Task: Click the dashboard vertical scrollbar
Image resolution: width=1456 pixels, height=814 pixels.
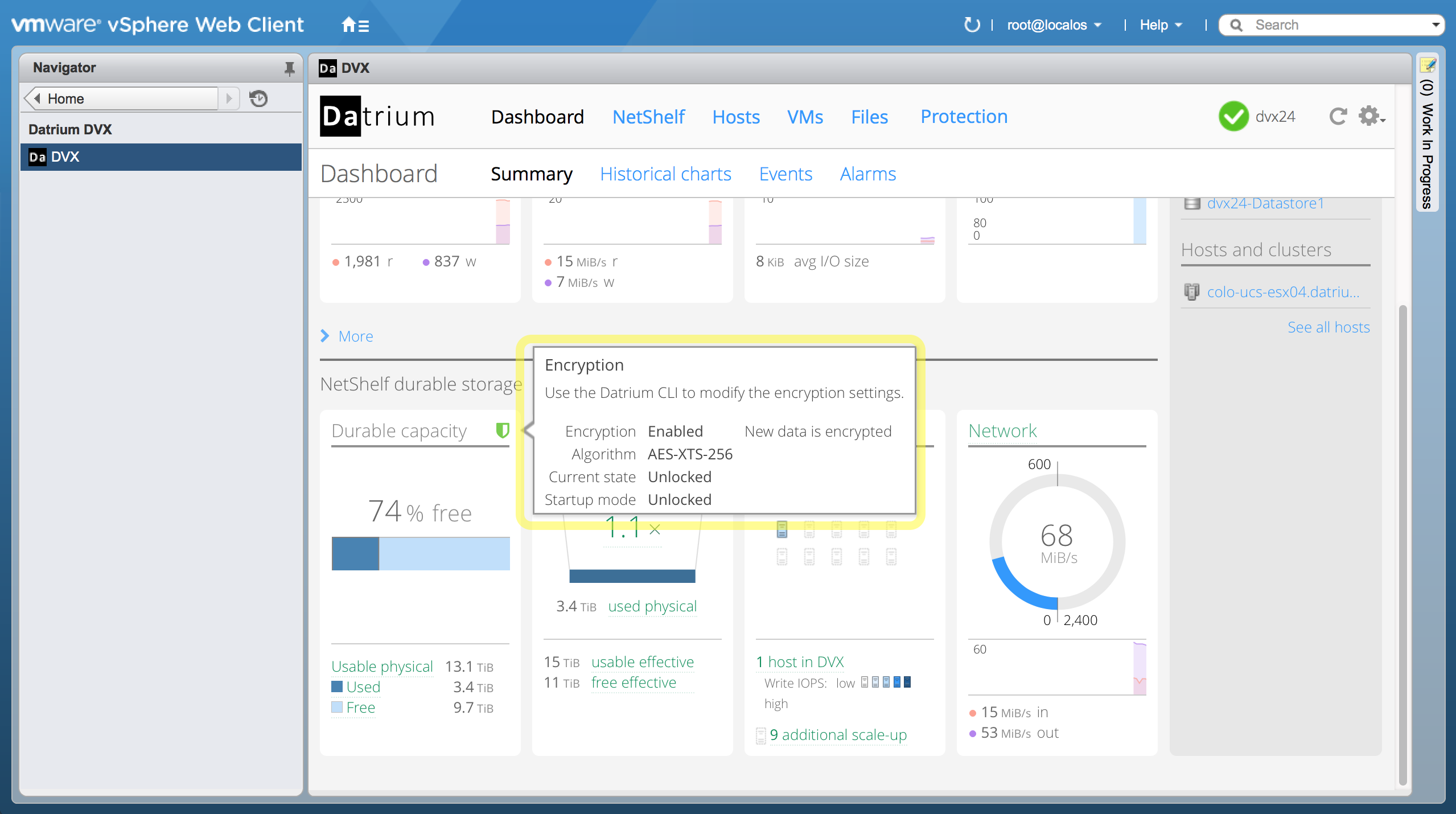Action: click(x=1403, y=545)
